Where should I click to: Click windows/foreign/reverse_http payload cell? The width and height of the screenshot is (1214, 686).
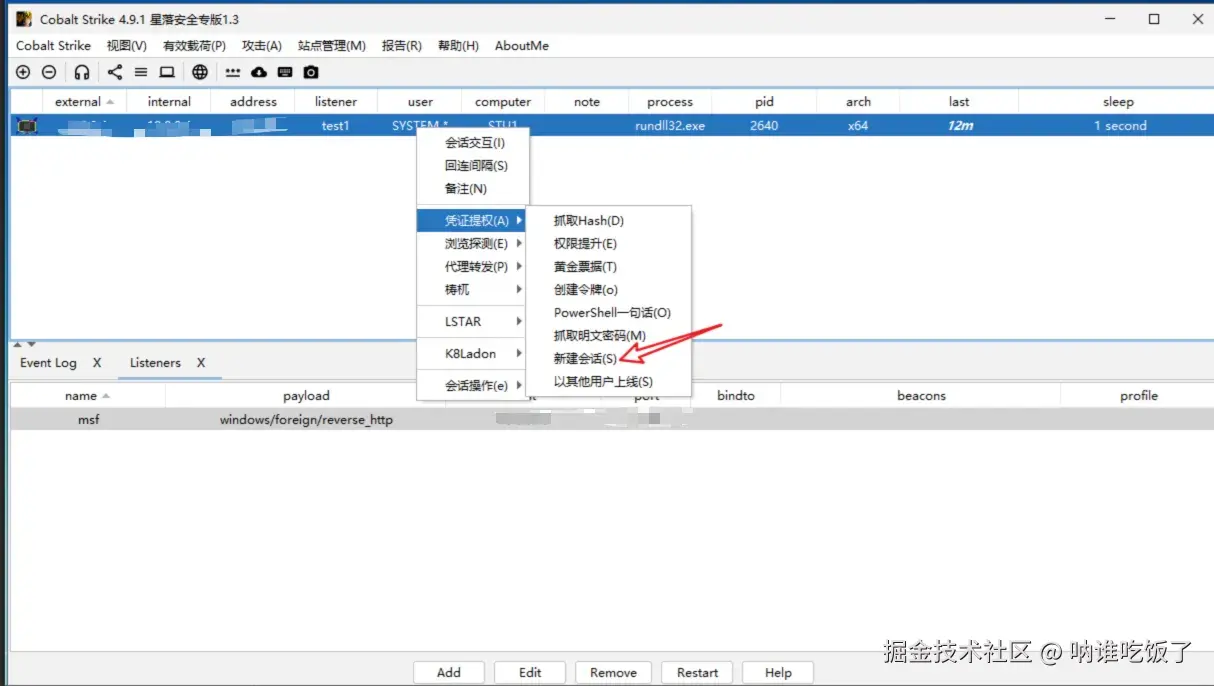click(306, 420)
